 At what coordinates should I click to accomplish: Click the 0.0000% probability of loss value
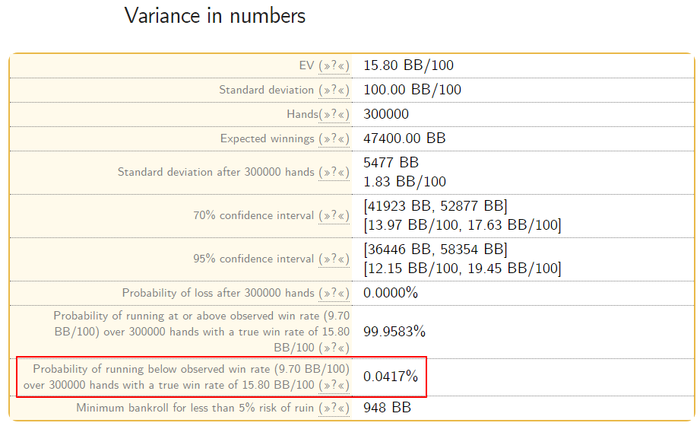click(x=390, y=293)
